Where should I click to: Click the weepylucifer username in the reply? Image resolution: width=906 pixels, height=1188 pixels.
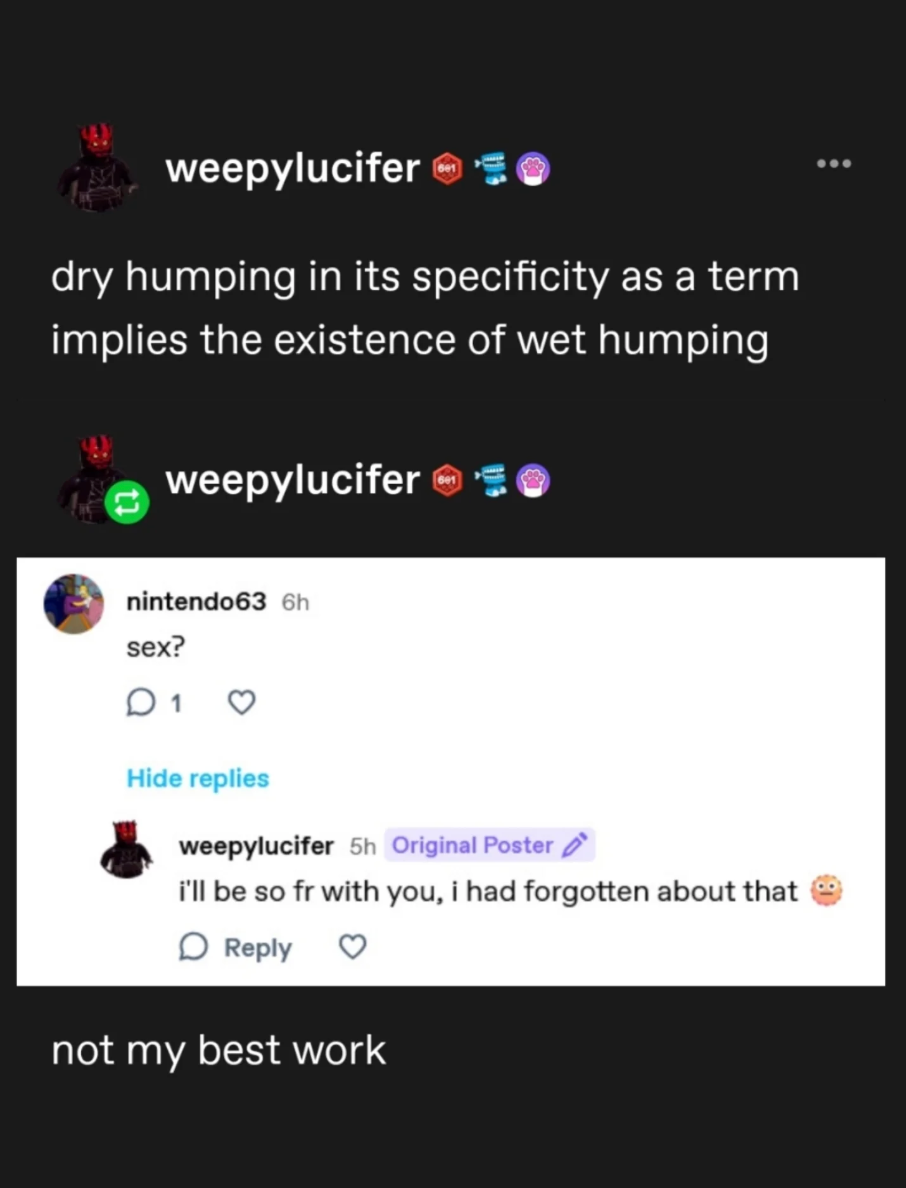[256, 846]
